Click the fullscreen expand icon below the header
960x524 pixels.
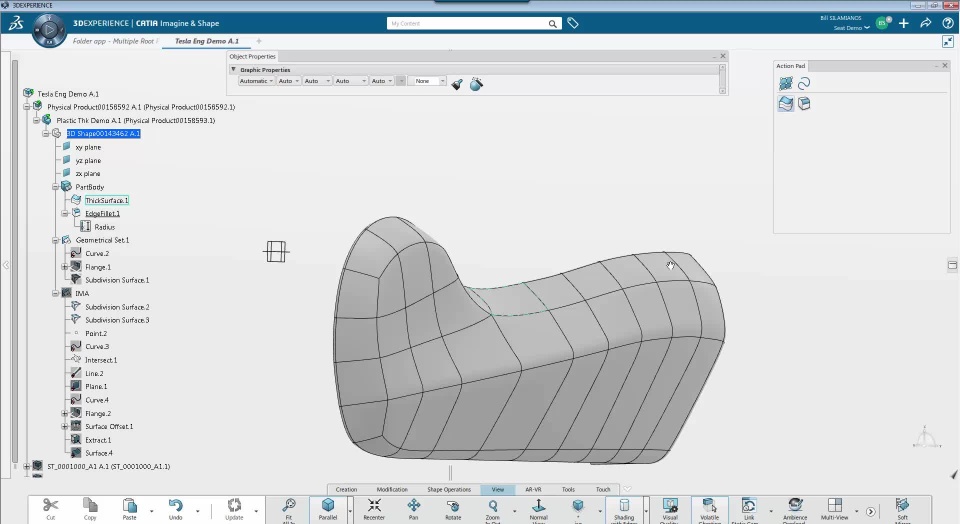(x=948, y=42)
